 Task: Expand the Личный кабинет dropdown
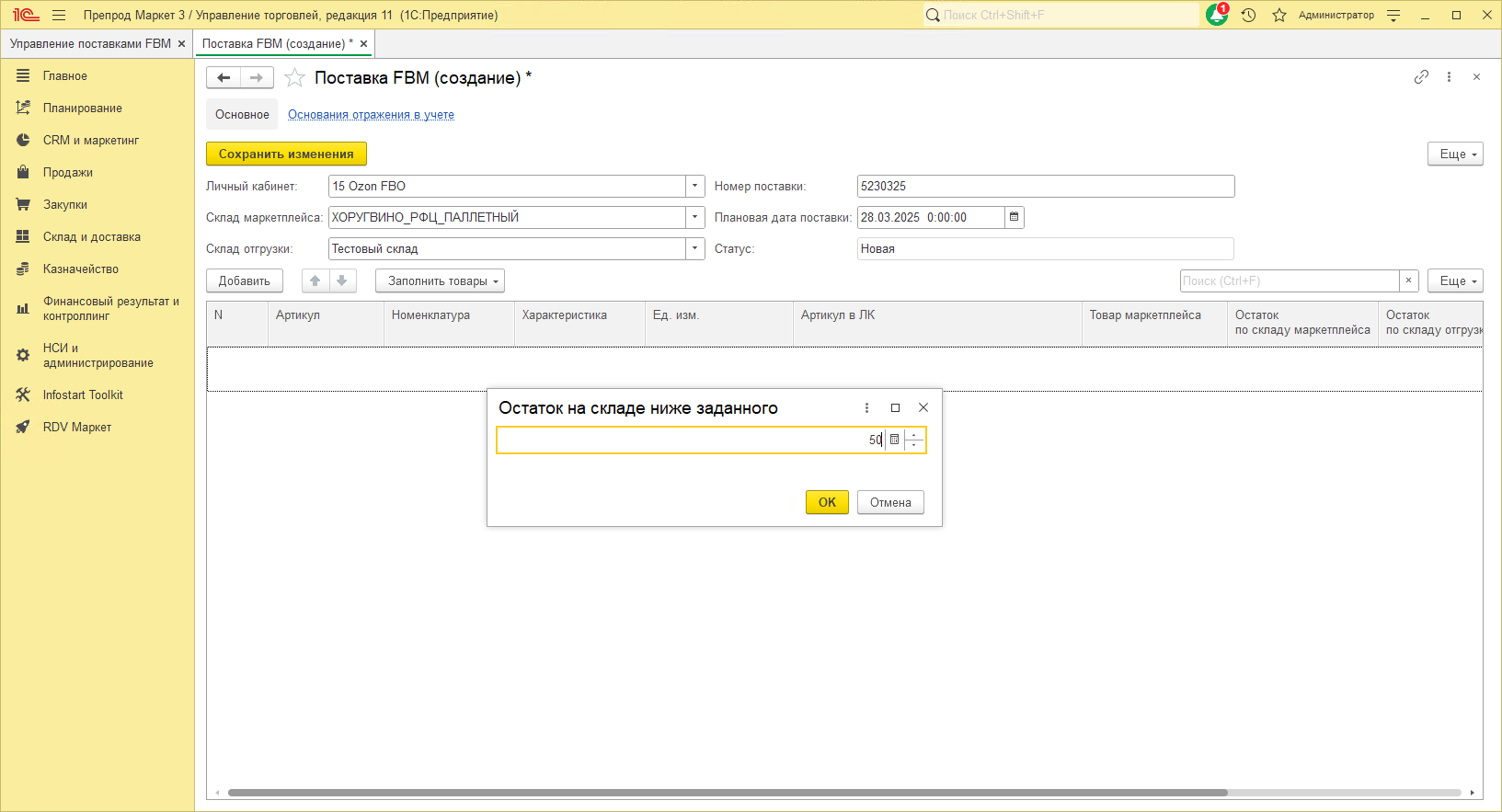pos(694,187)
